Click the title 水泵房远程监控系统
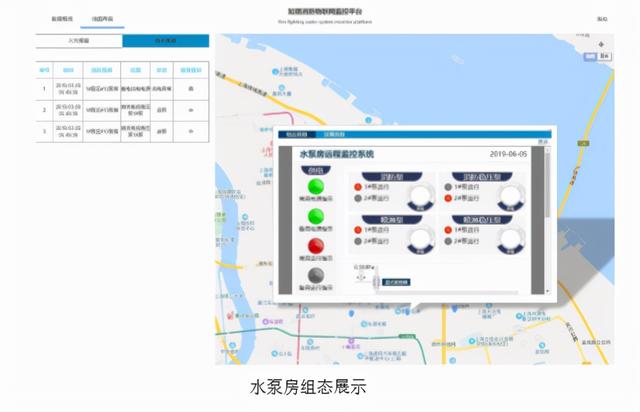This screenshot has height=412, width=640. 337,154
